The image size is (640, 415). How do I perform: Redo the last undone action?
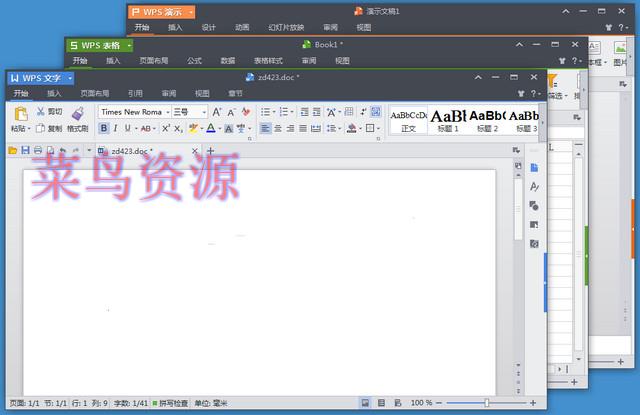[x=76, y=151]
